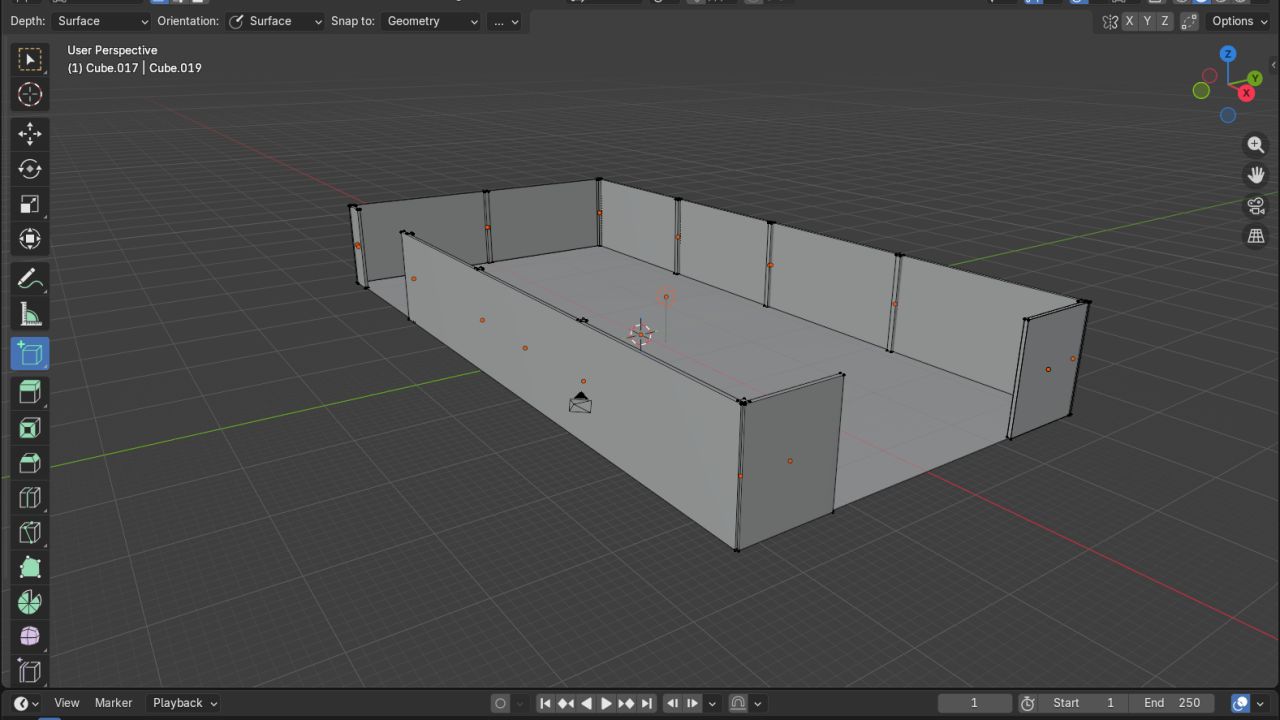Viewport: 1280px width, 720px height.
Task: Activate the 3D Cursor tool
Action: point(30,95)
